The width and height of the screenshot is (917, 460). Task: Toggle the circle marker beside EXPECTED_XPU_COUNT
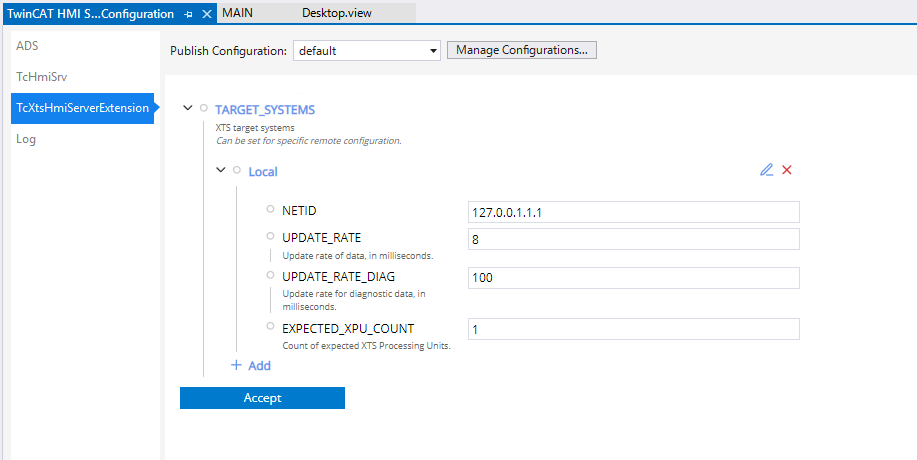(x=270, y=326)
